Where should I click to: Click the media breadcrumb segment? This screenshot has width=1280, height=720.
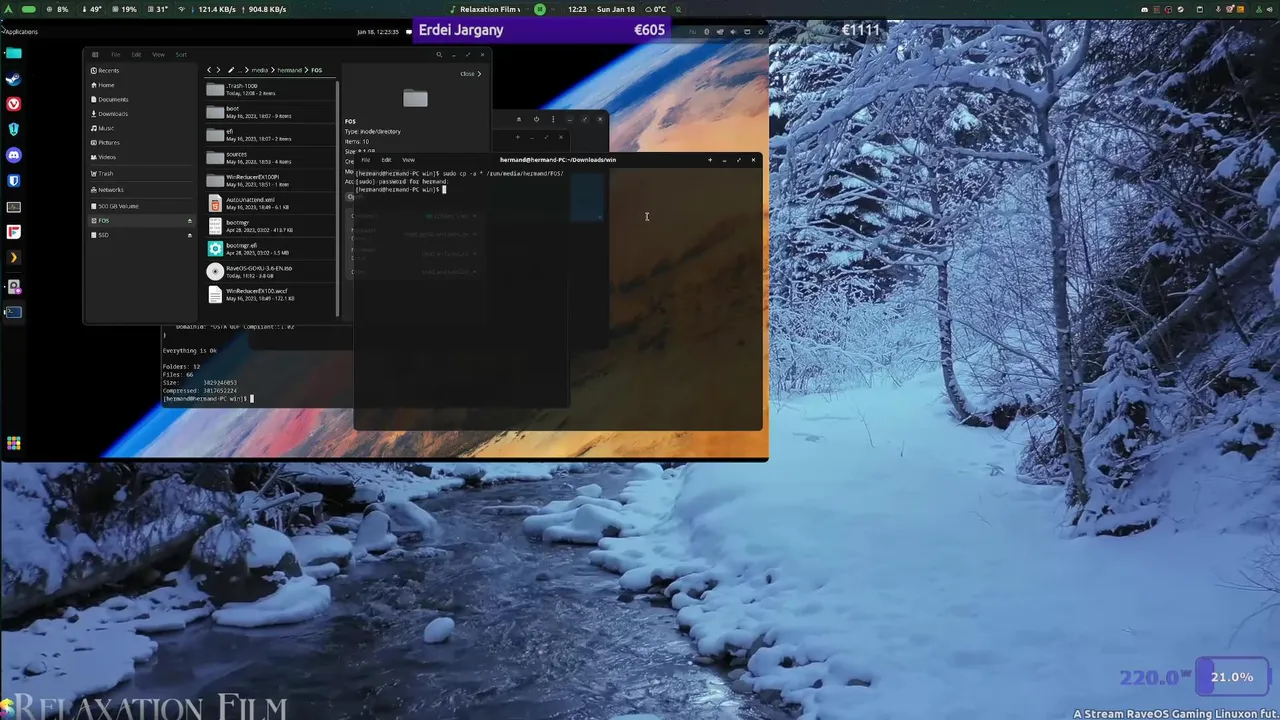(x=260, y=70)
